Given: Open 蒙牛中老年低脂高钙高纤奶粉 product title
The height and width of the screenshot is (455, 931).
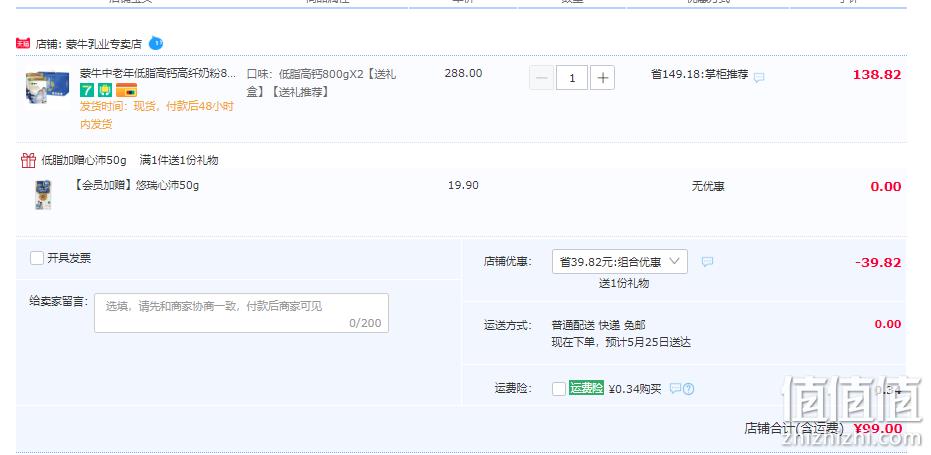Looking at the screenshot, I should click(158, 74).
